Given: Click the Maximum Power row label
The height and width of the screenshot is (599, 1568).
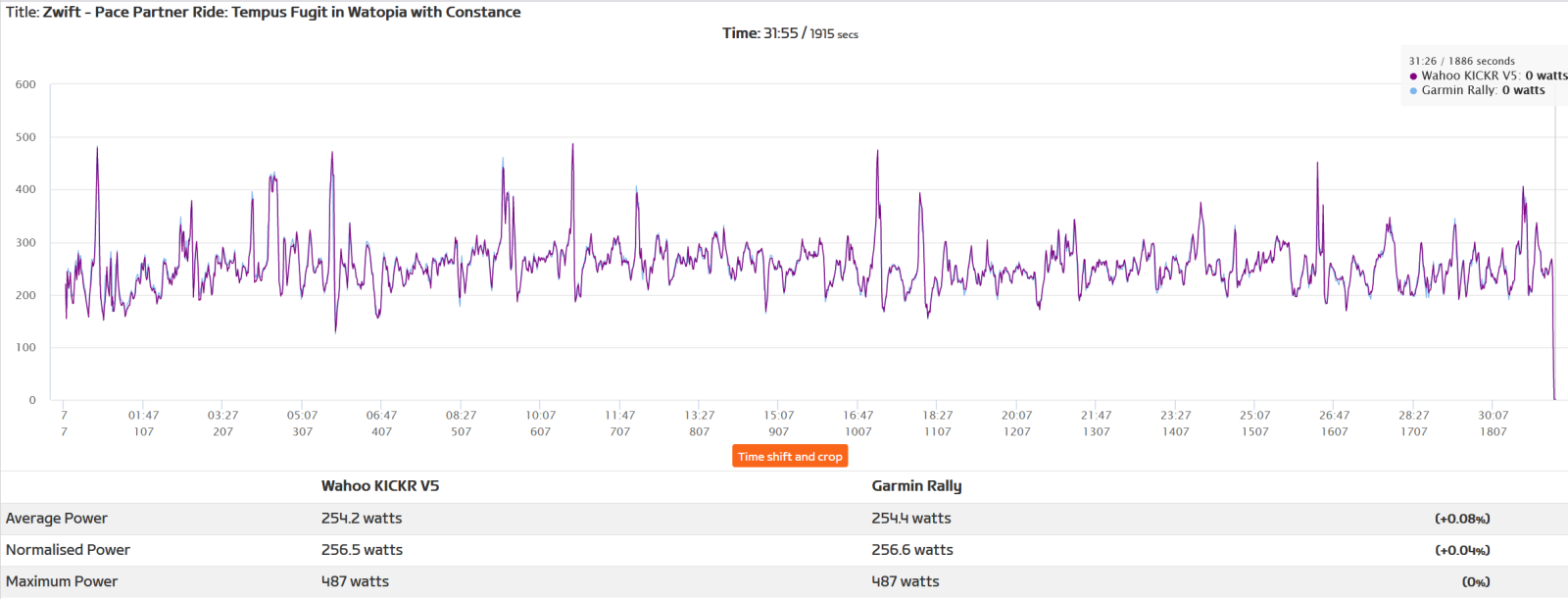Looking at the screenshot, I should 62,581.
